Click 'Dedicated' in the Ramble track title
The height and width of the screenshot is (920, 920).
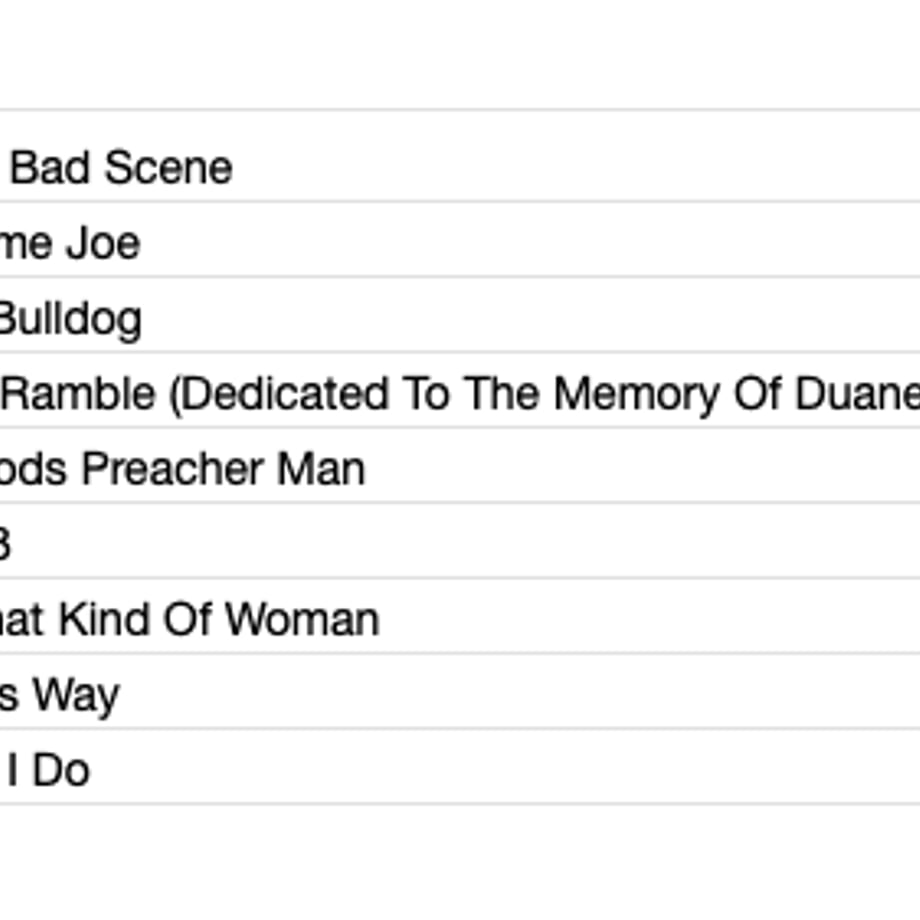click(279, 394)
